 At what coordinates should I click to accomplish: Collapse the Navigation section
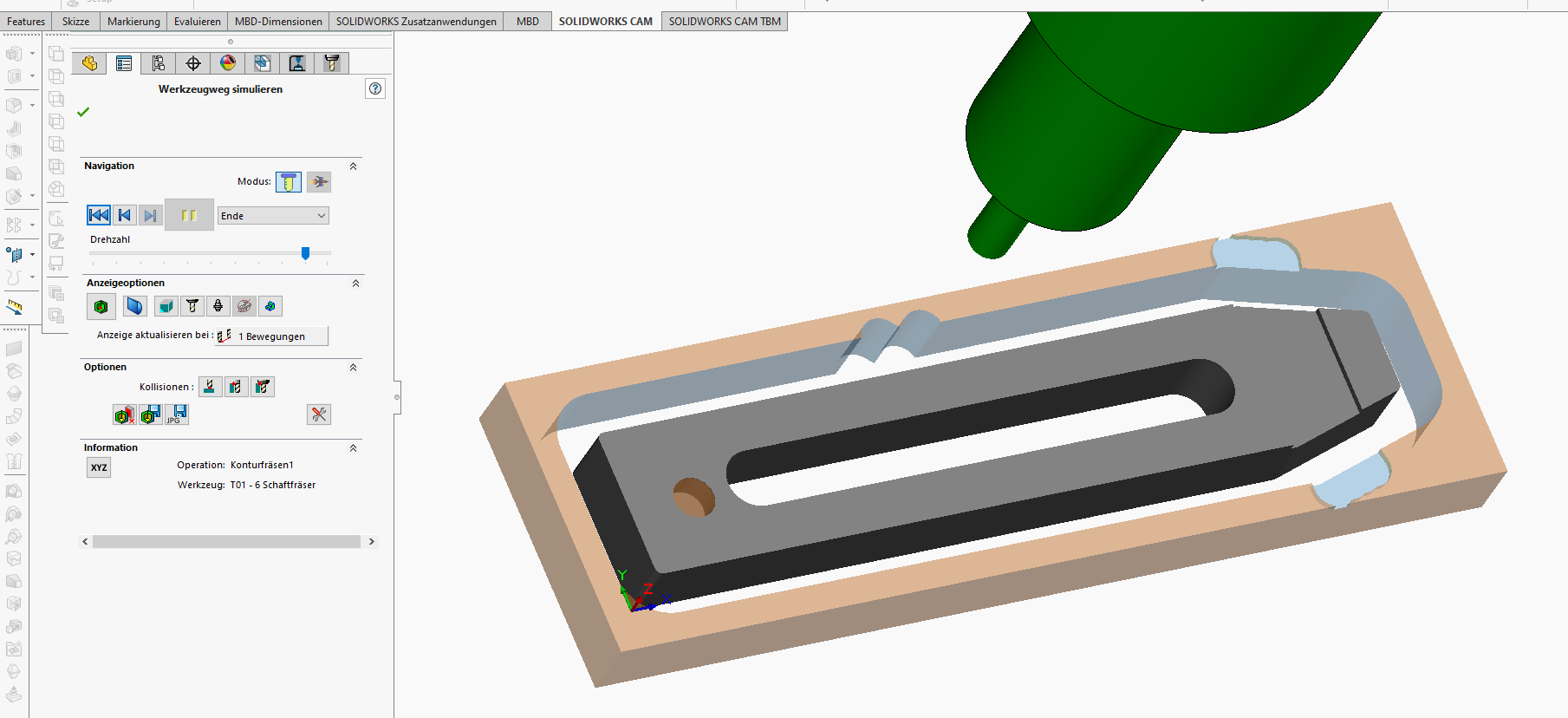(x=353, y=166)
